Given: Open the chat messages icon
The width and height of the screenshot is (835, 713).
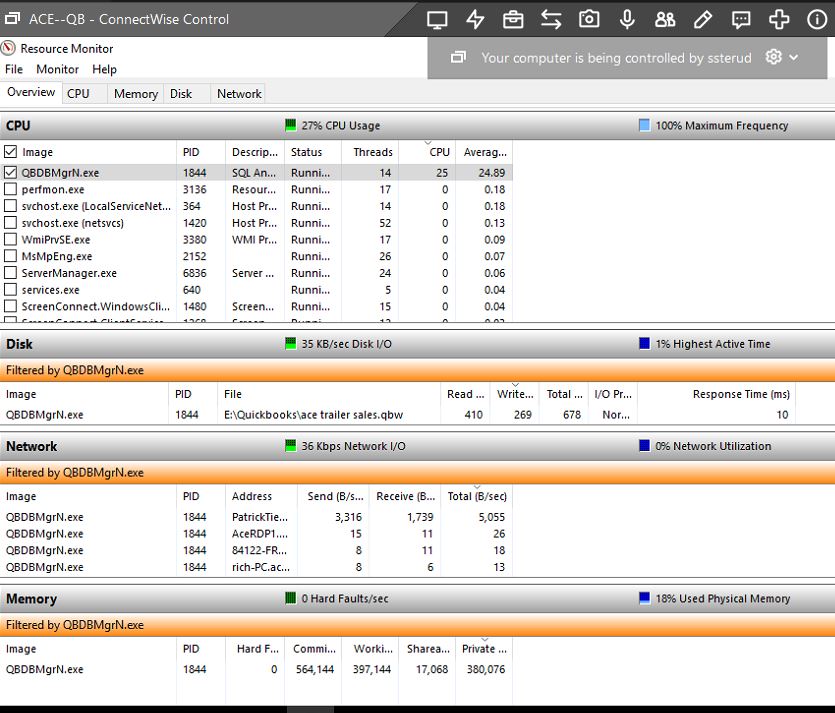Looking at the screenshot, I should (741, 19).
